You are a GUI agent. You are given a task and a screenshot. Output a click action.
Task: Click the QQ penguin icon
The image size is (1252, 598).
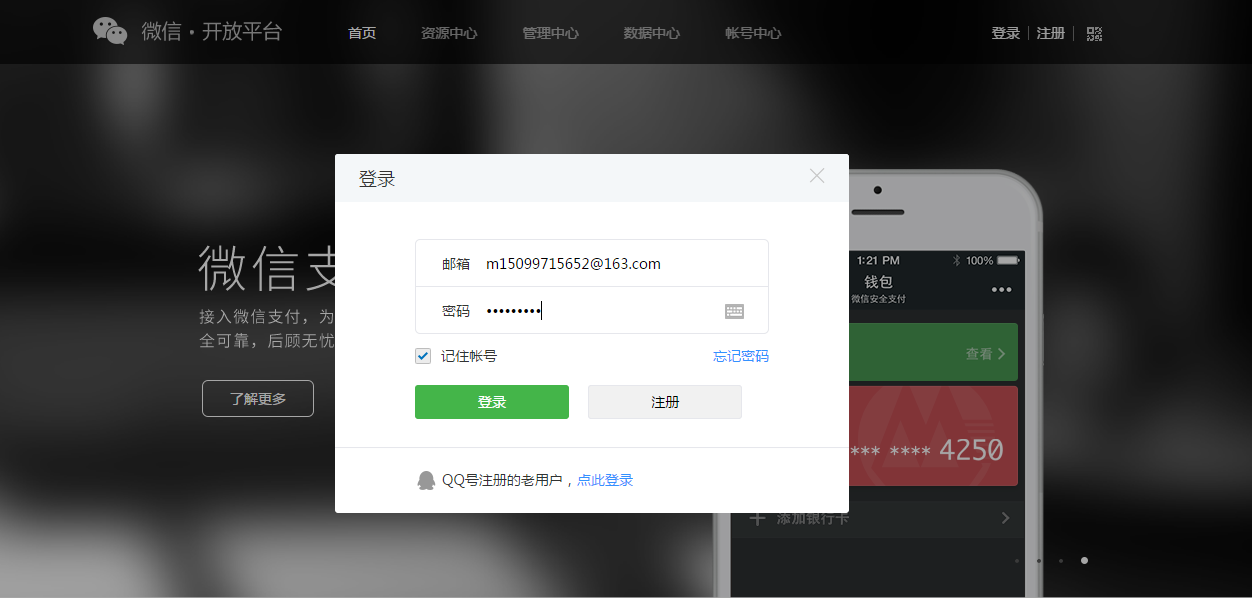(x=426, y=480)
